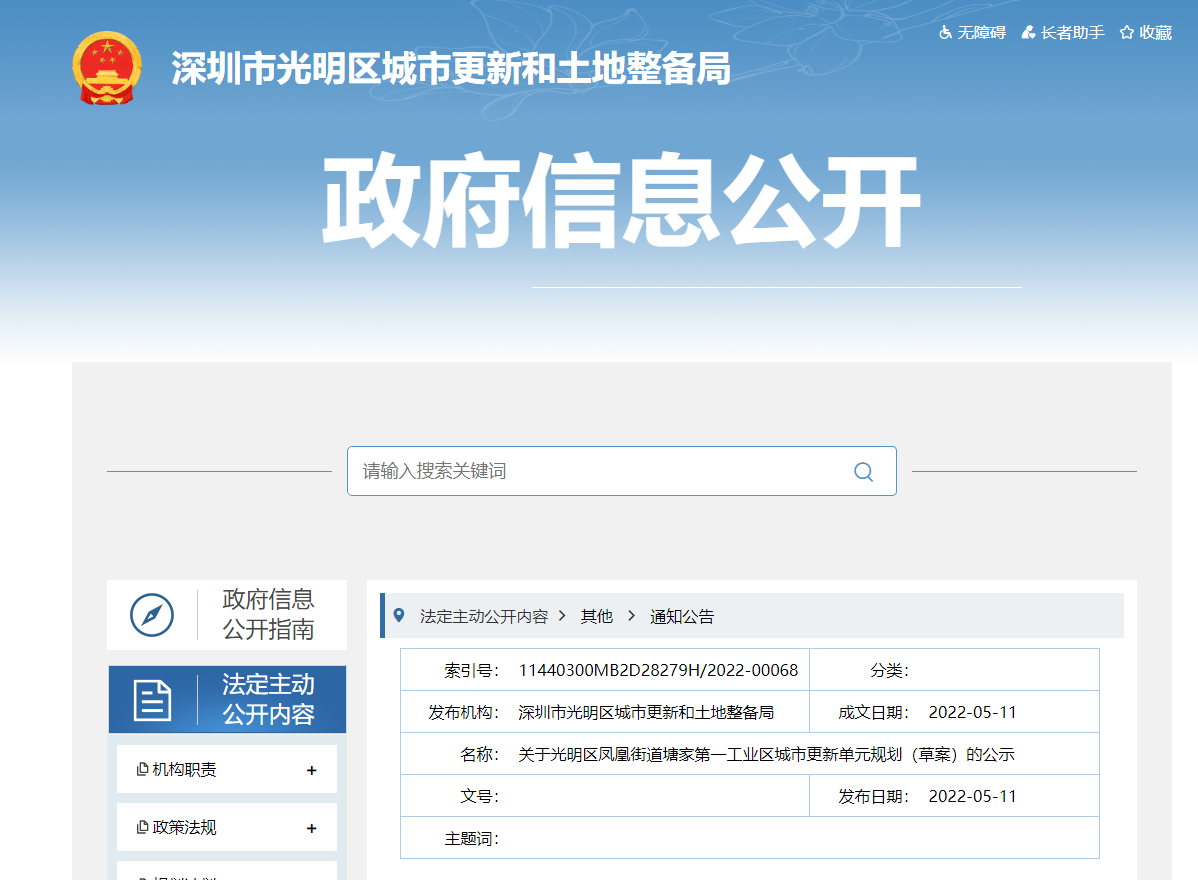Click the national emblem logo
This screenshot has height=880, width=1198.
pos(107,68)
